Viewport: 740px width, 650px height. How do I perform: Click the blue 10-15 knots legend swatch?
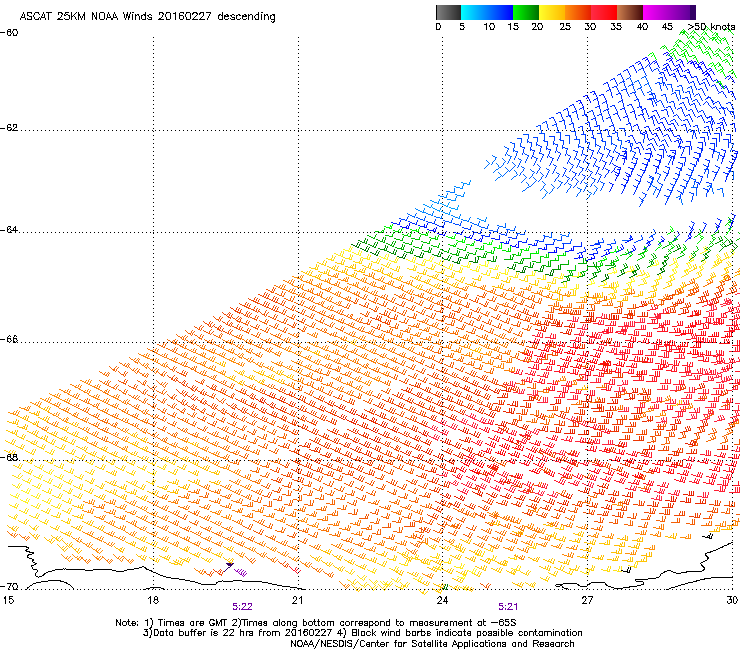point(500,12)
